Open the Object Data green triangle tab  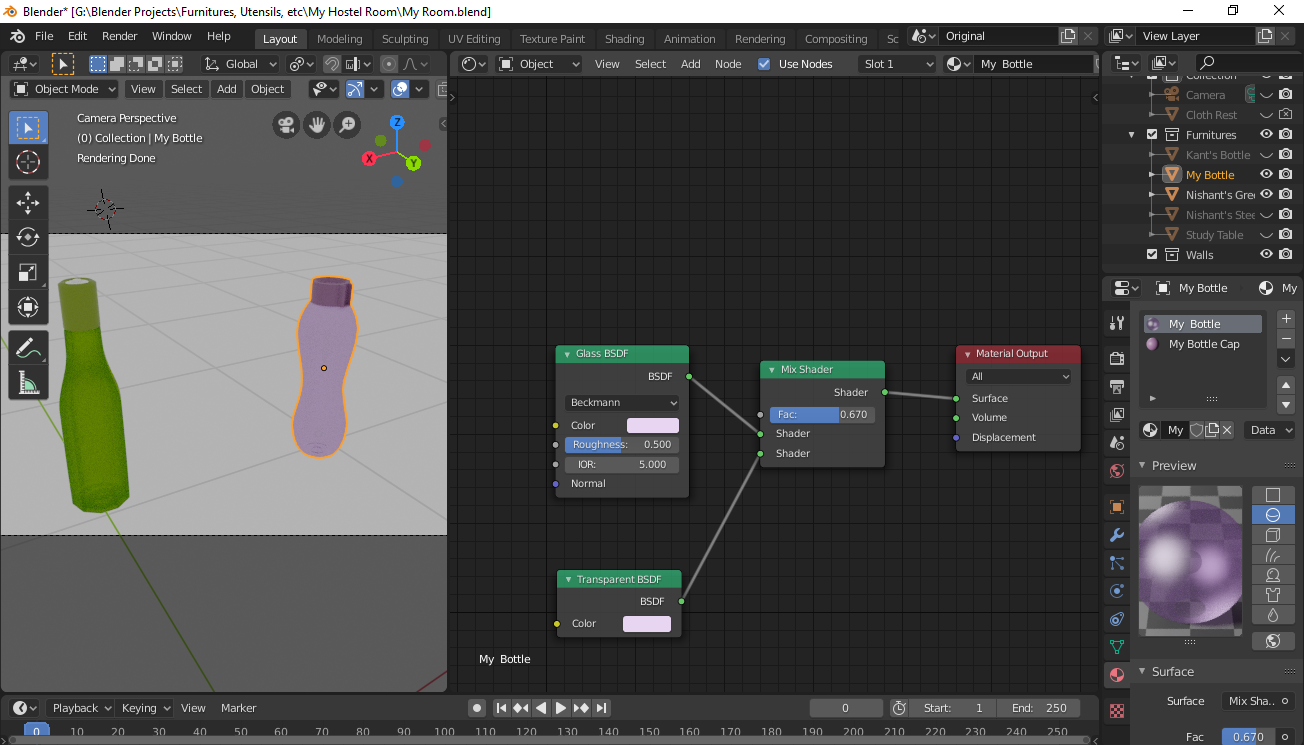1117,647
